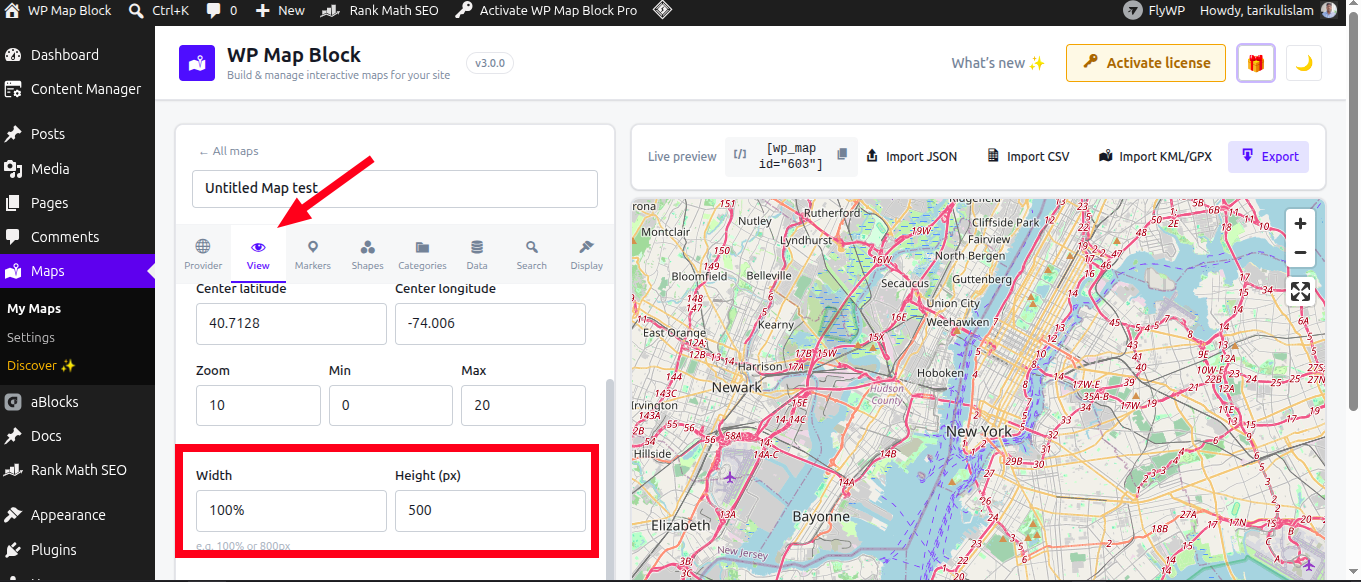Open the Display tab
The height and width of the screenshot is (582, 1361).
click(x=587, y=255)
